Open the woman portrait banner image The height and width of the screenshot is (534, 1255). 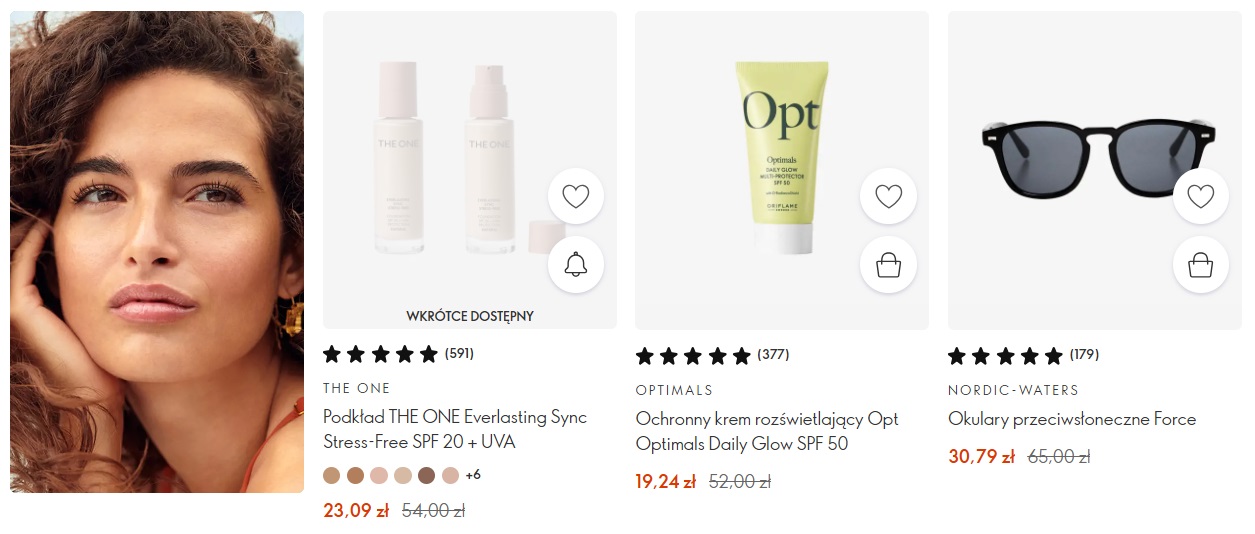click(x=157, y=252)
